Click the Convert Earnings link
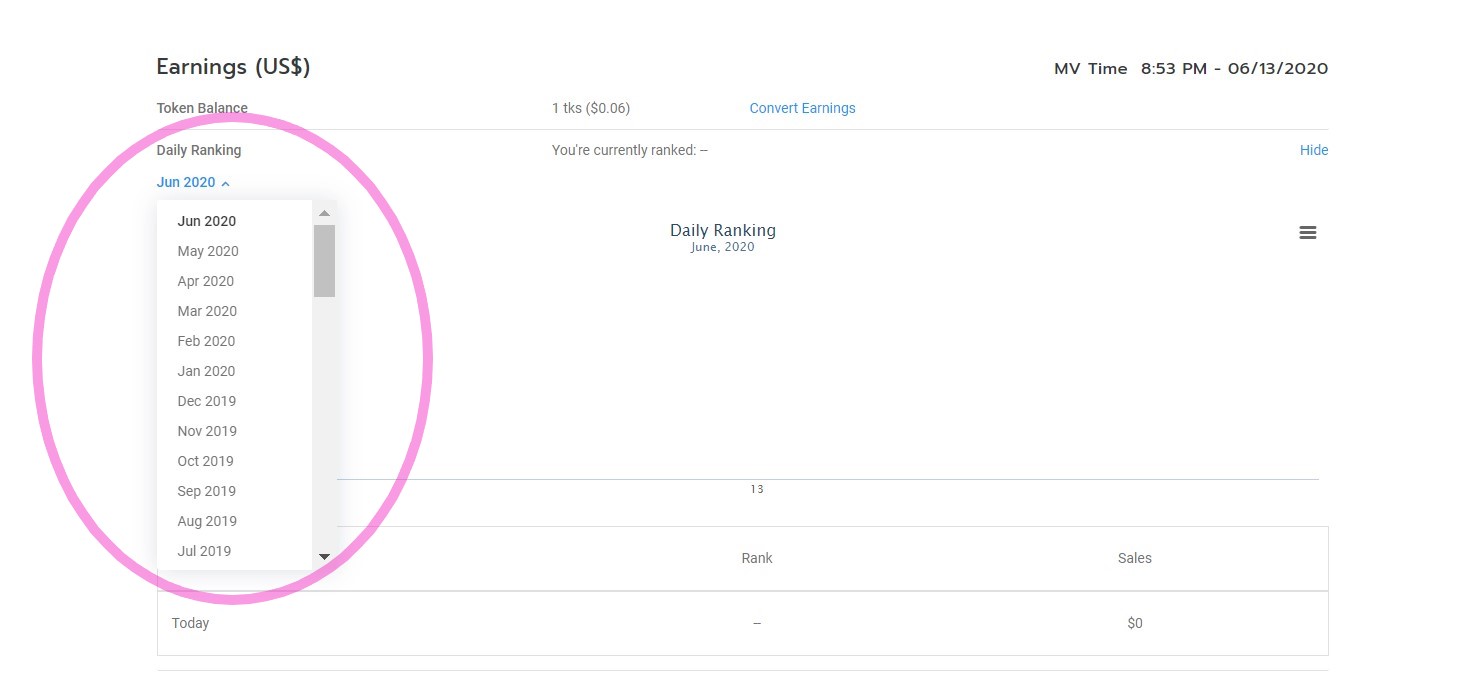The width and height of the screenshot is (1480, 681). (802, 108)
